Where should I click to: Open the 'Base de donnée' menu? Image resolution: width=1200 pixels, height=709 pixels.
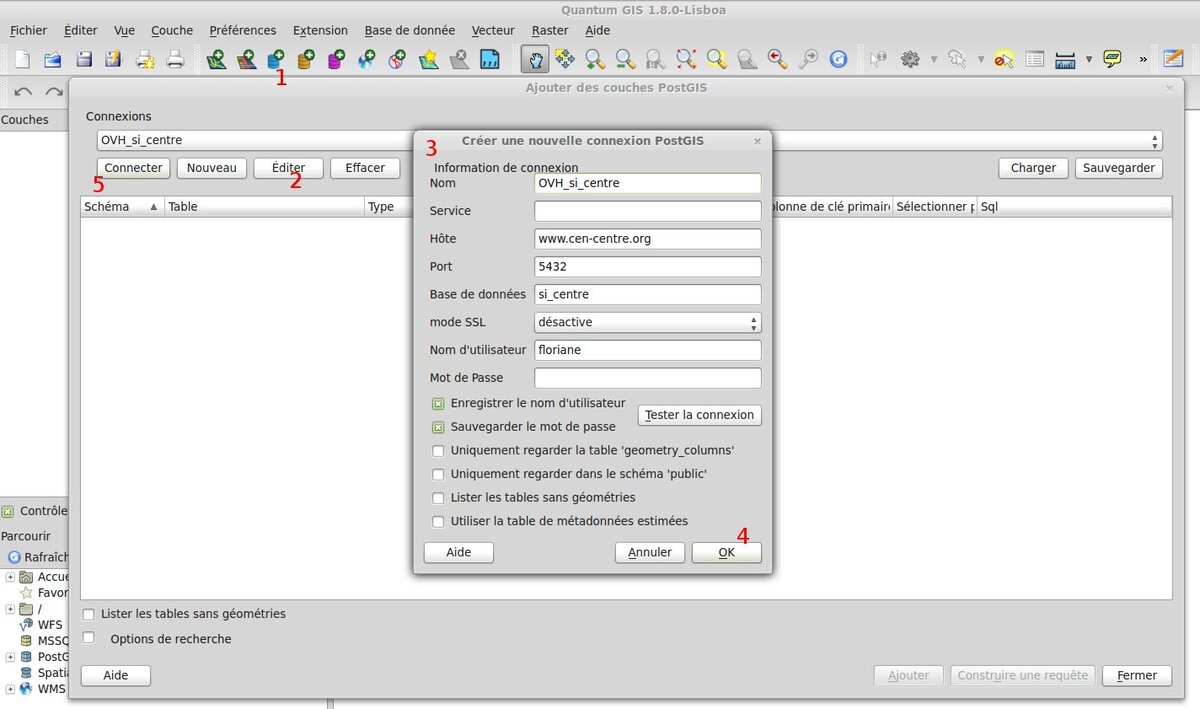pos(409,31)
